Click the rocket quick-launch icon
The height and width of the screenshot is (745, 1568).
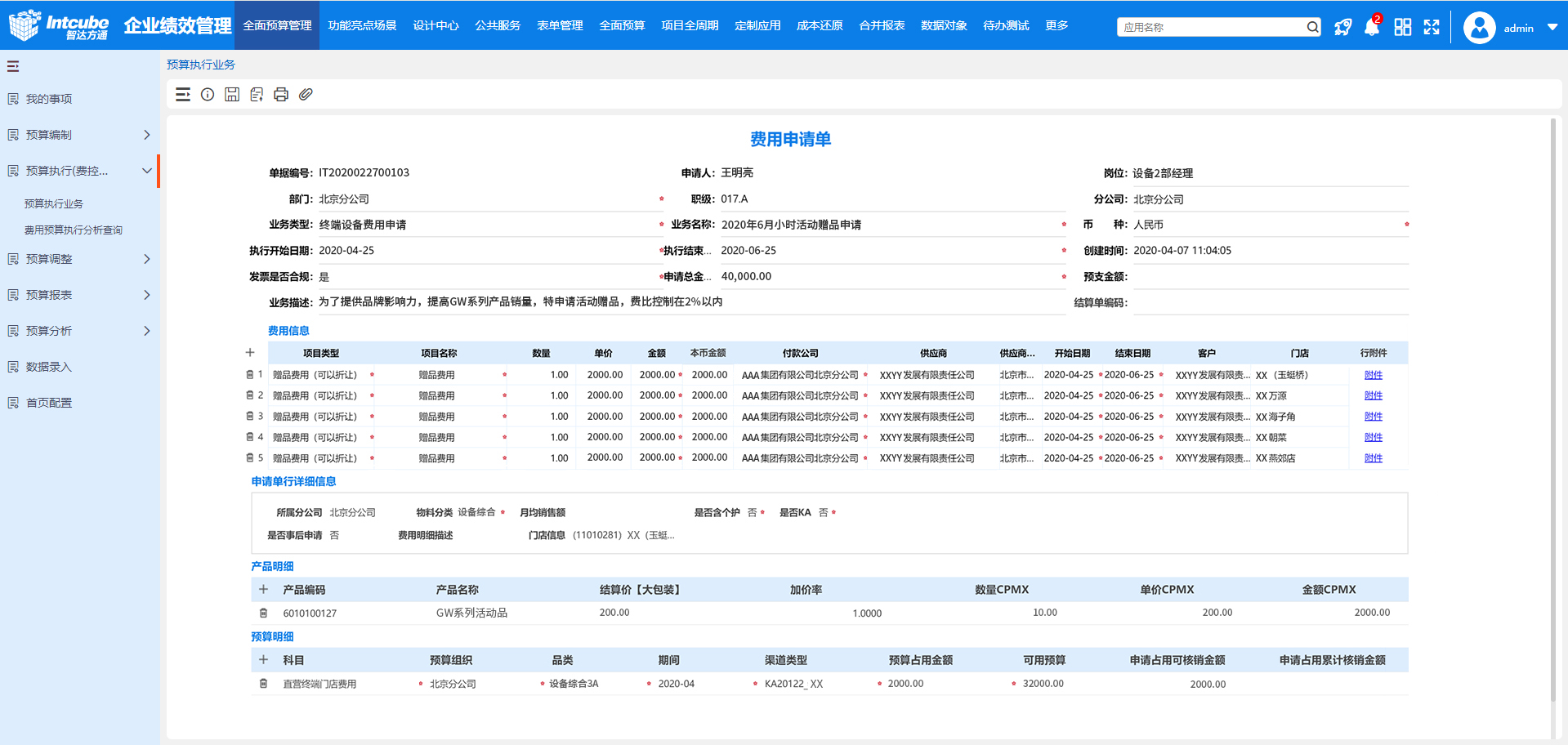[1342, 27]
